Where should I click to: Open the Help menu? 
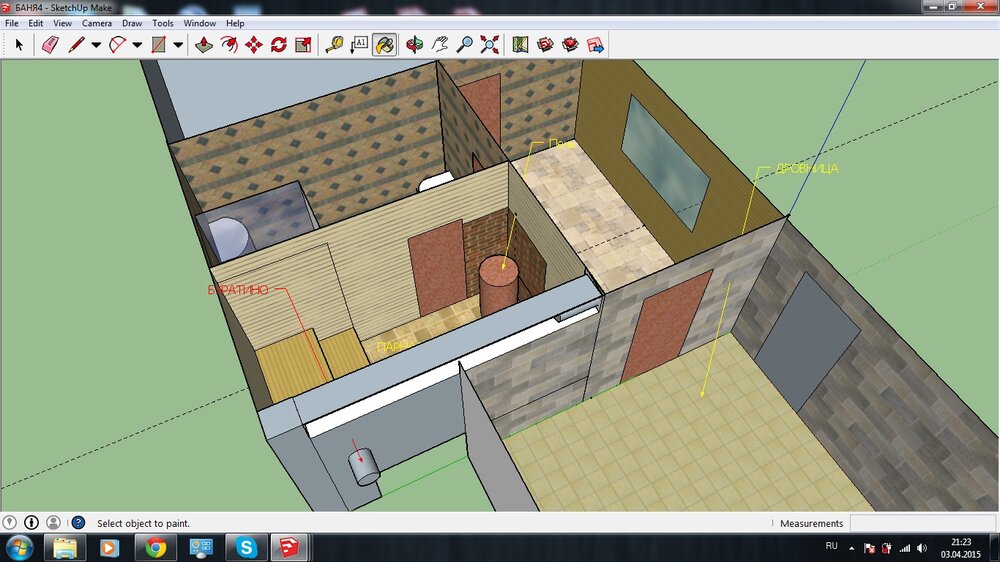(x=235, y=23)
